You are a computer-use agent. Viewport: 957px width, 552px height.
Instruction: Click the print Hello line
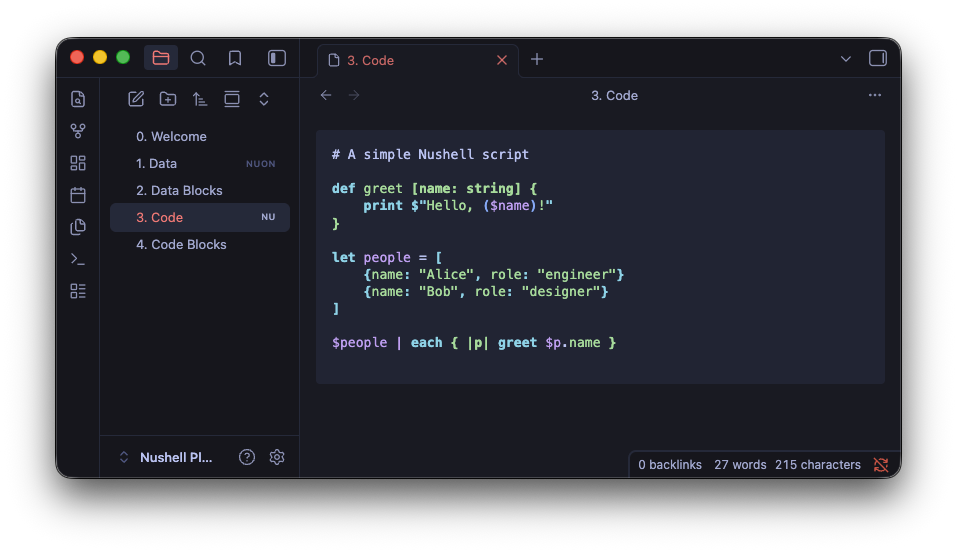pos(458,206)
